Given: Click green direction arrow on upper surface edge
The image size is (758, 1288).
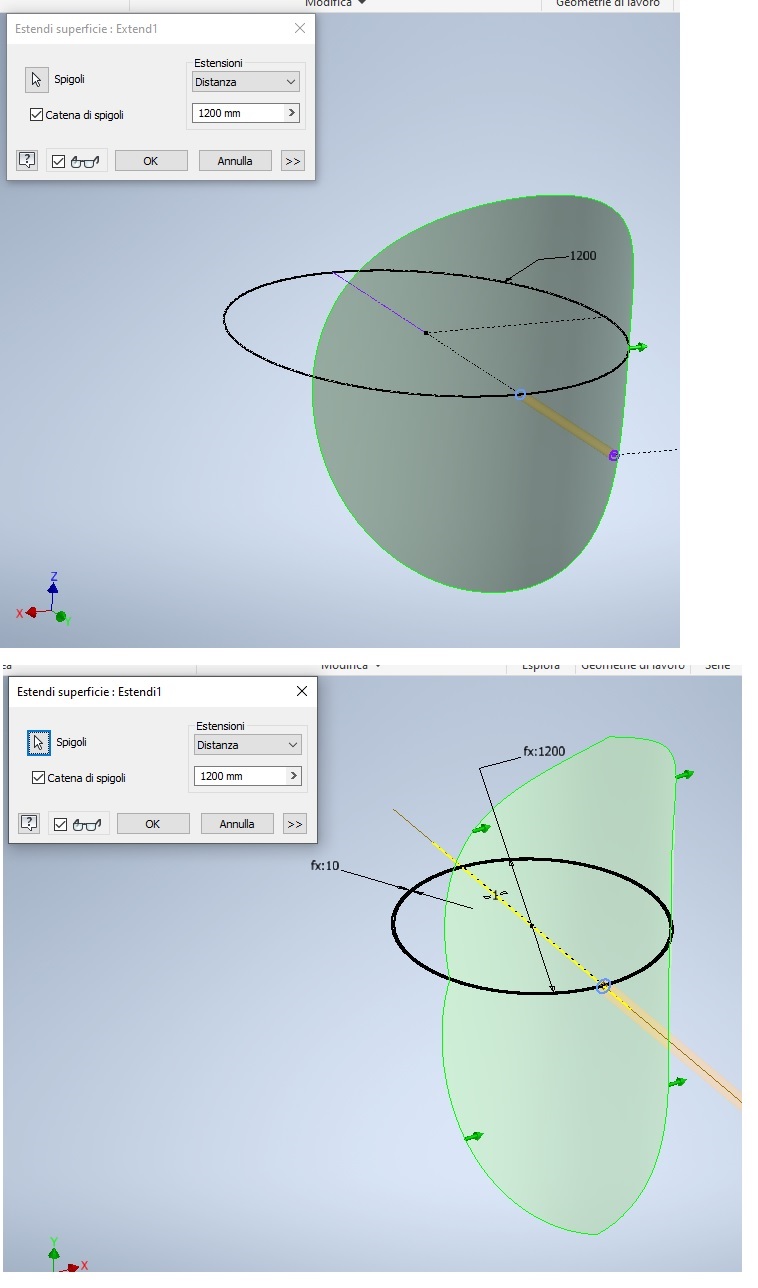Looking at the screenshot, I should pyautogui.click(x=638, y=347).
